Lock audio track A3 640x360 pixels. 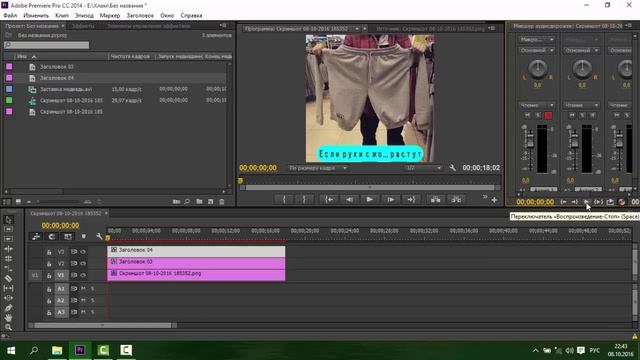click(49, 312)
